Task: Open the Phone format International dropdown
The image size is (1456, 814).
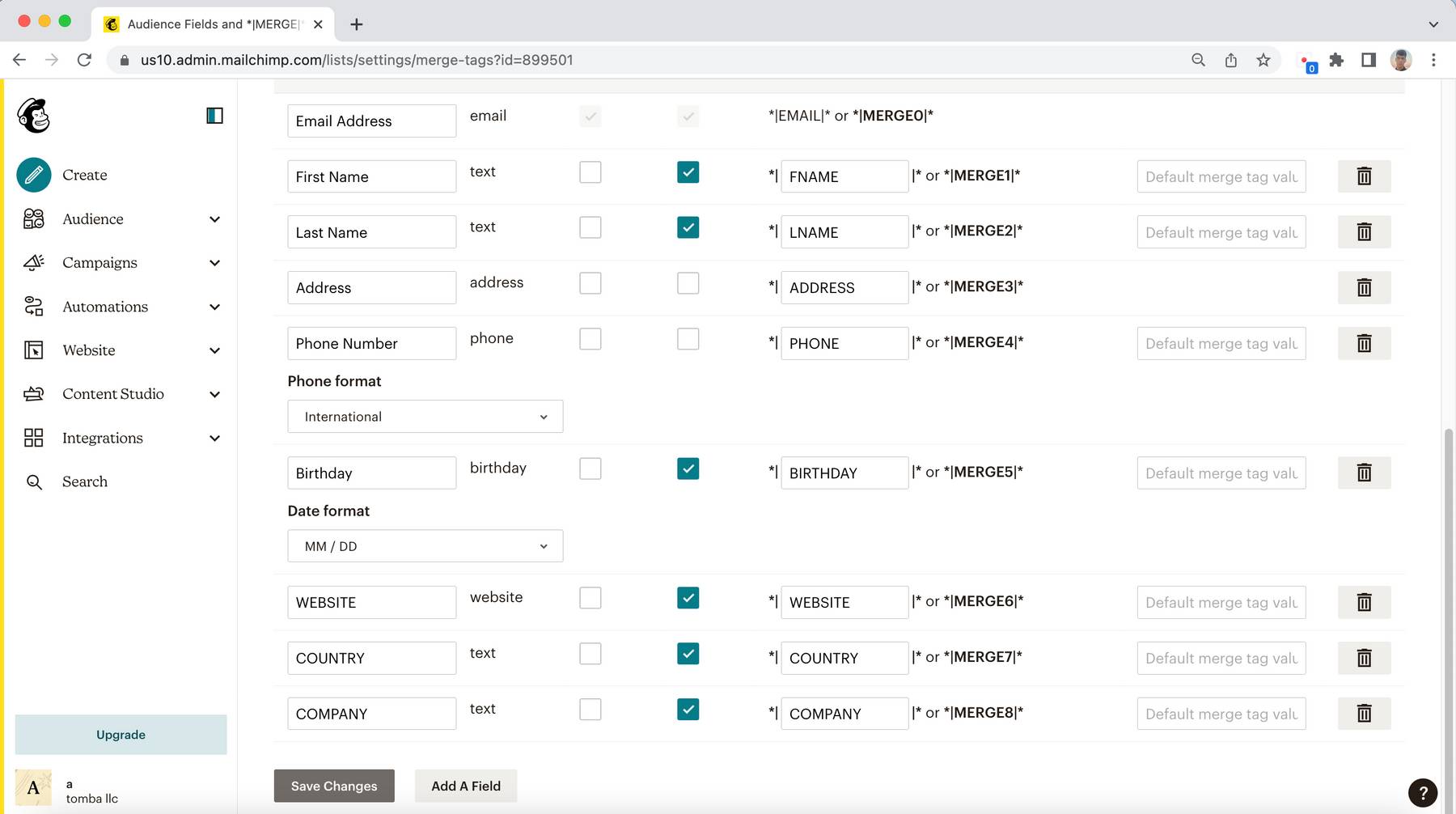Action: tap(425, 417)
